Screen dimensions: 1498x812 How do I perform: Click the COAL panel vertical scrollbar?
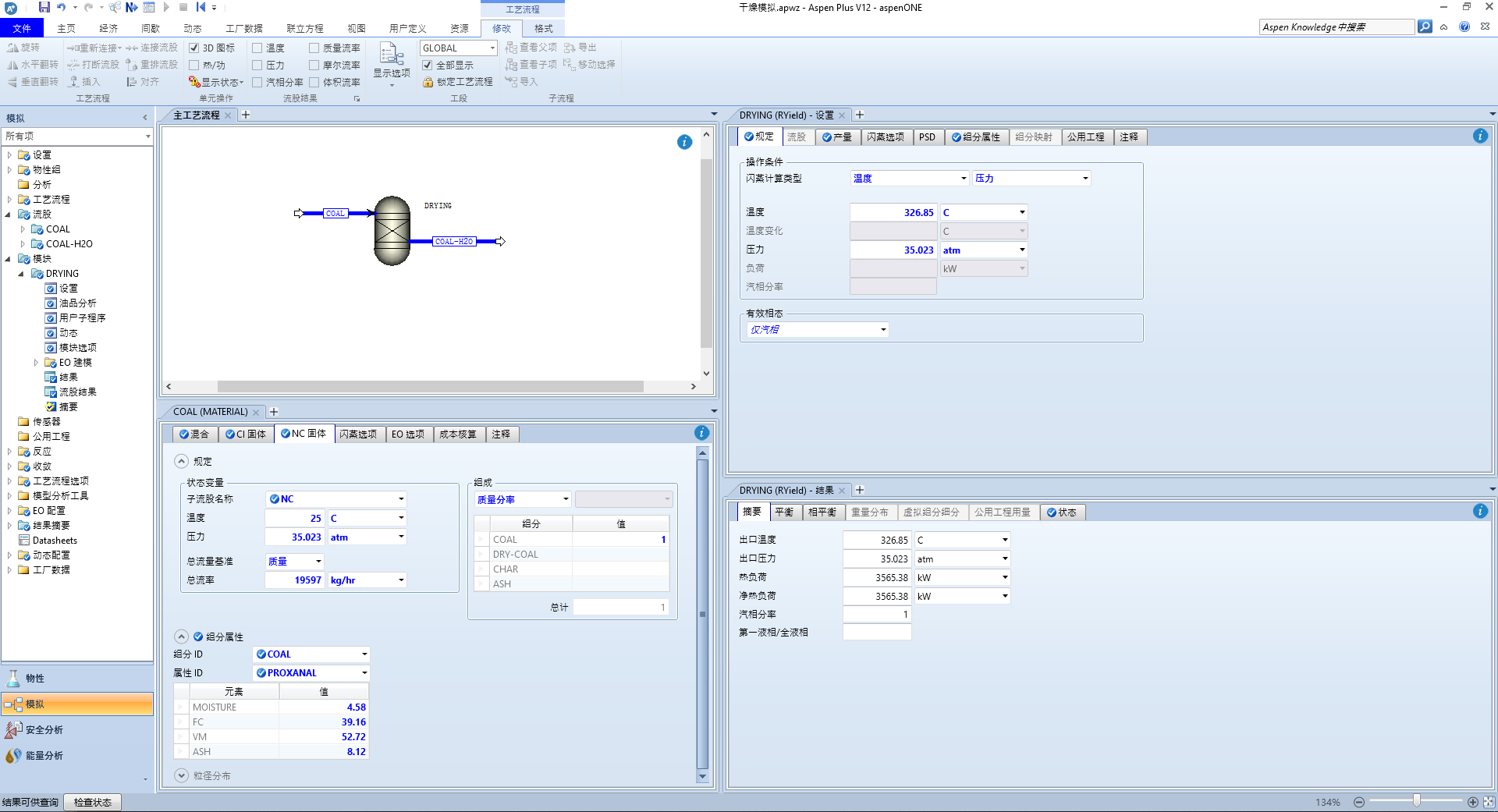click(x=702, y=614)
